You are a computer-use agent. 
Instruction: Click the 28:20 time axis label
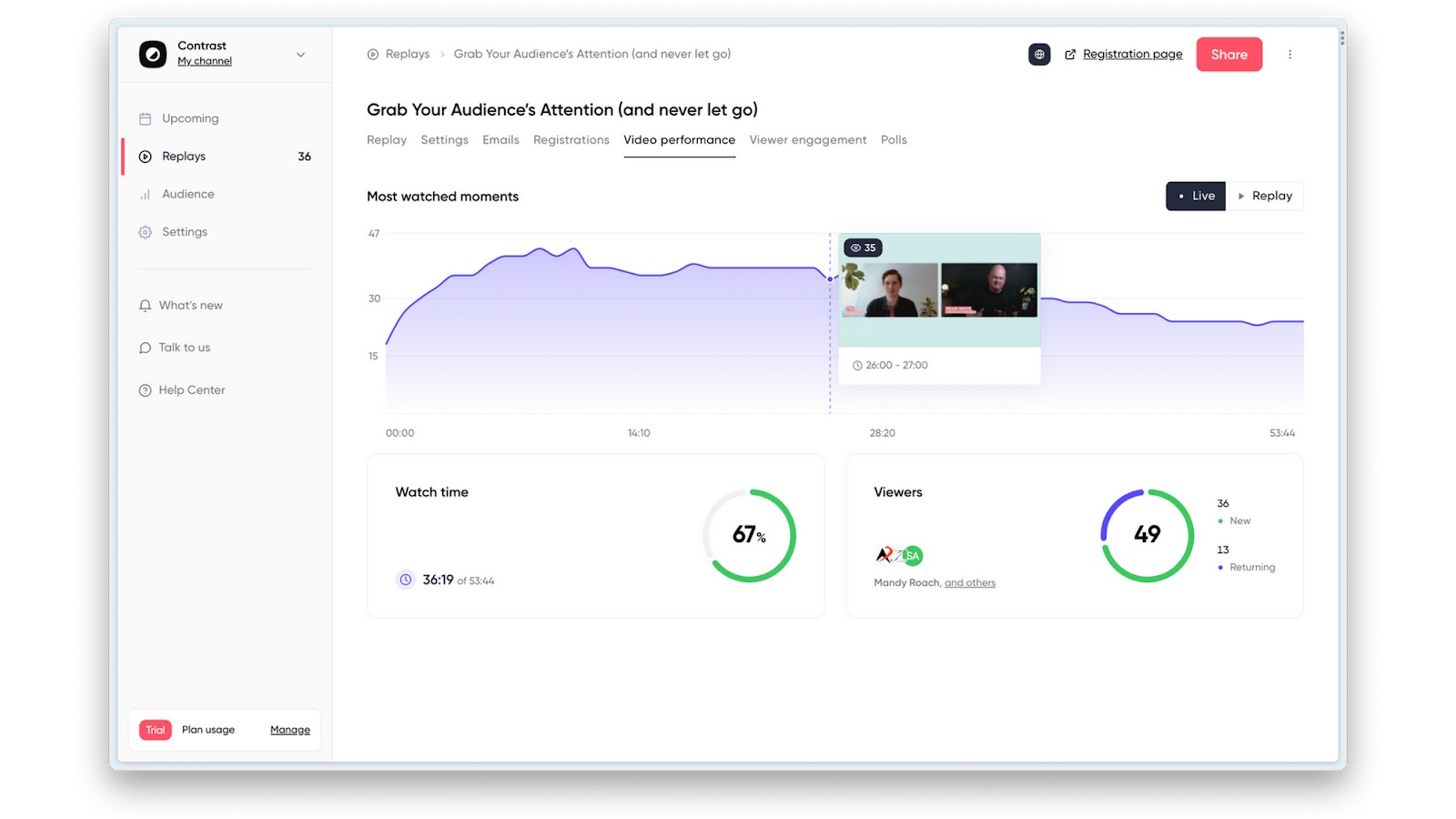click(x=883, y=433)
